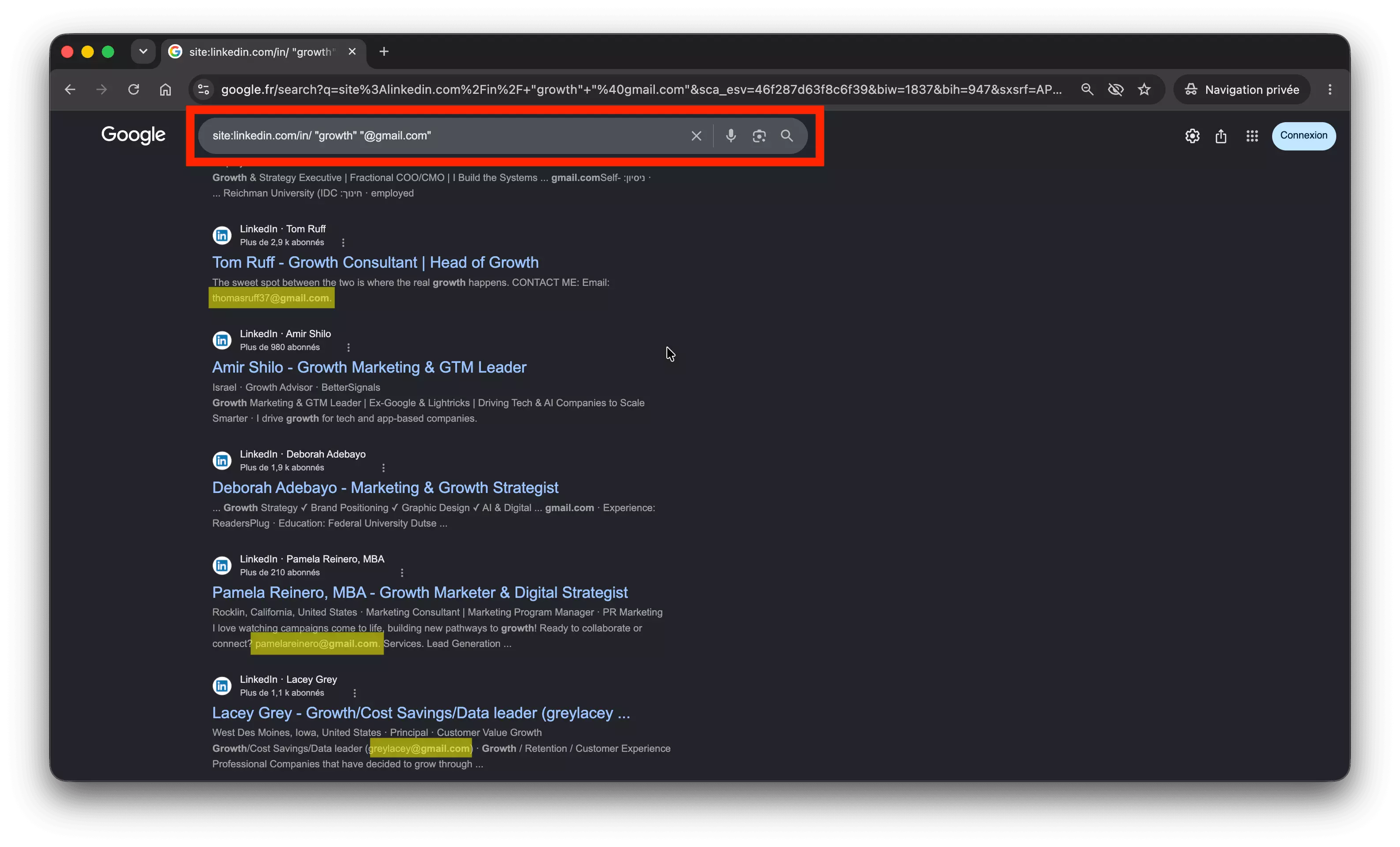The image size is (1400, 847).
Task: Click the third-party cookies blocked eye icon
Action: click(x=1115, y=89)
